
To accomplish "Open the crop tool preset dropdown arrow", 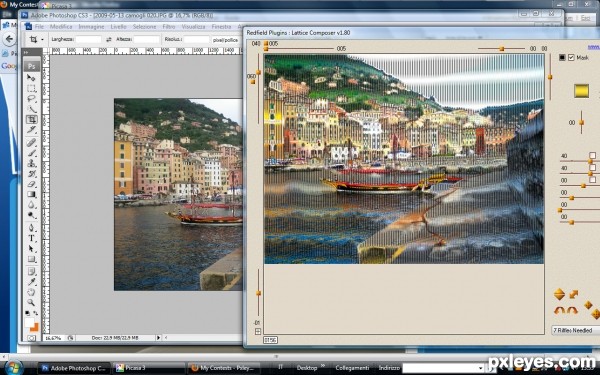I will [42, 39].
